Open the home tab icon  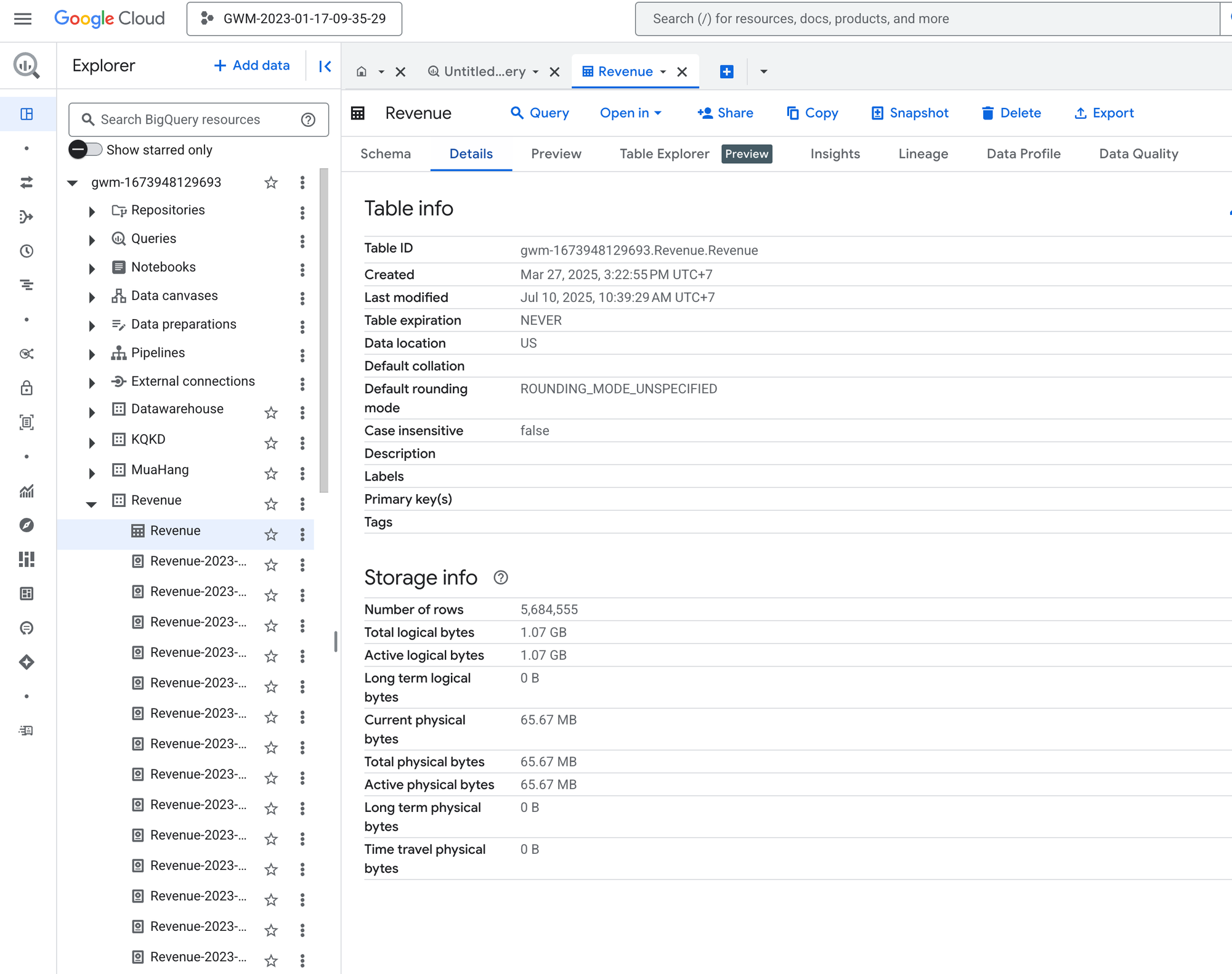coord(362,71)
